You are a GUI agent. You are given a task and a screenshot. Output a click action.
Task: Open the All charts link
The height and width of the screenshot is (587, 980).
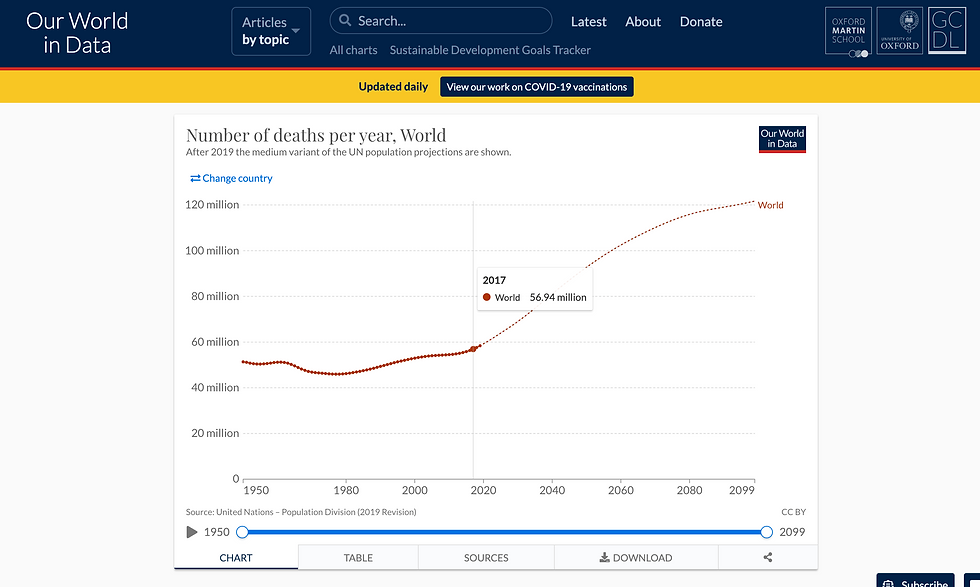tap(354, 50)
